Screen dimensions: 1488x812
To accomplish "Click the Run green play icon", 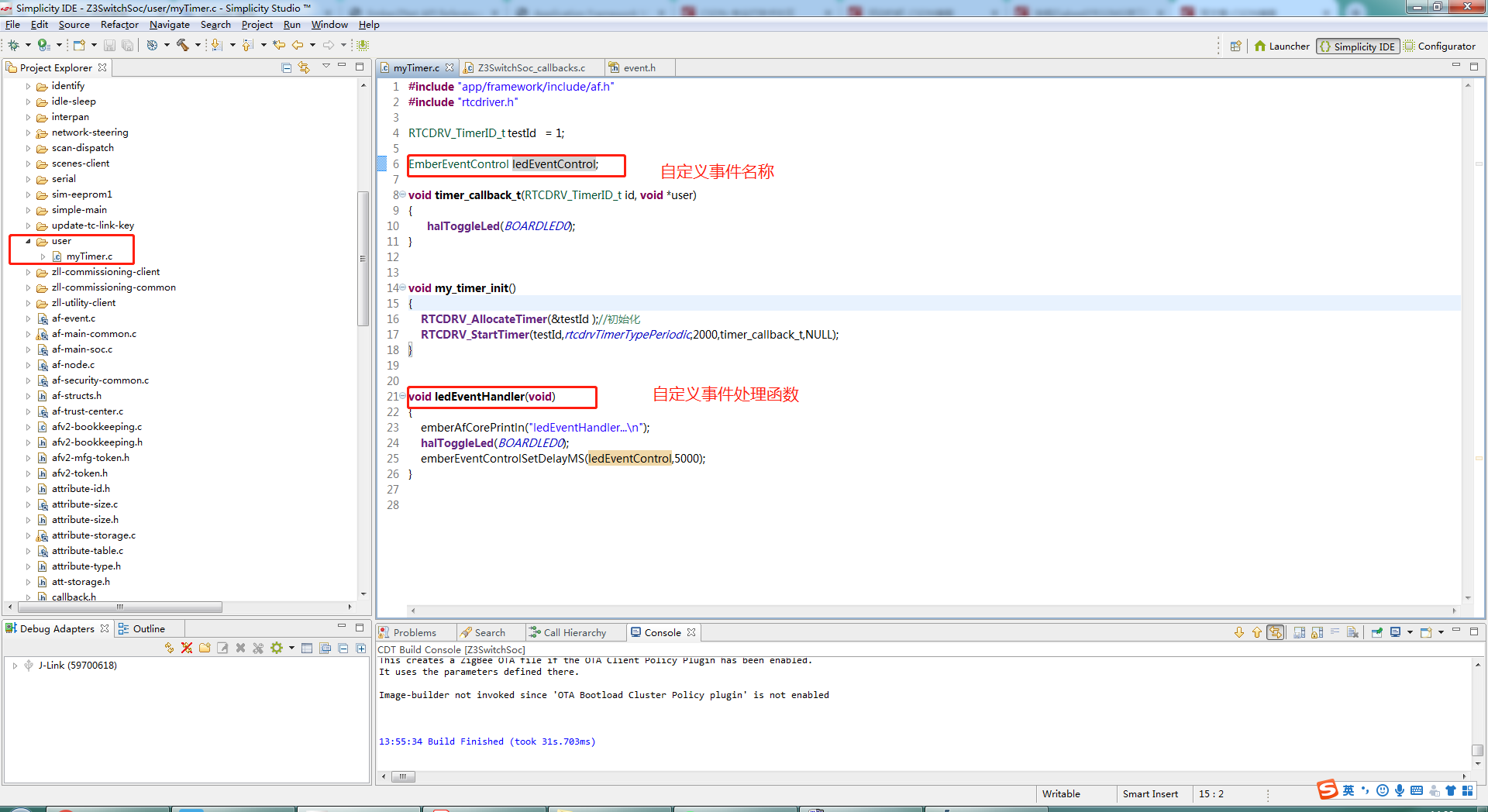I will (43, 46).
